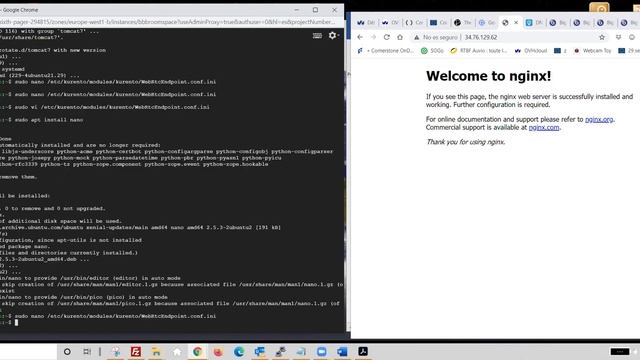Go back in the nginx browser
Image resolution: width=640 pixels, height=360 pixels.
point(360,37)
